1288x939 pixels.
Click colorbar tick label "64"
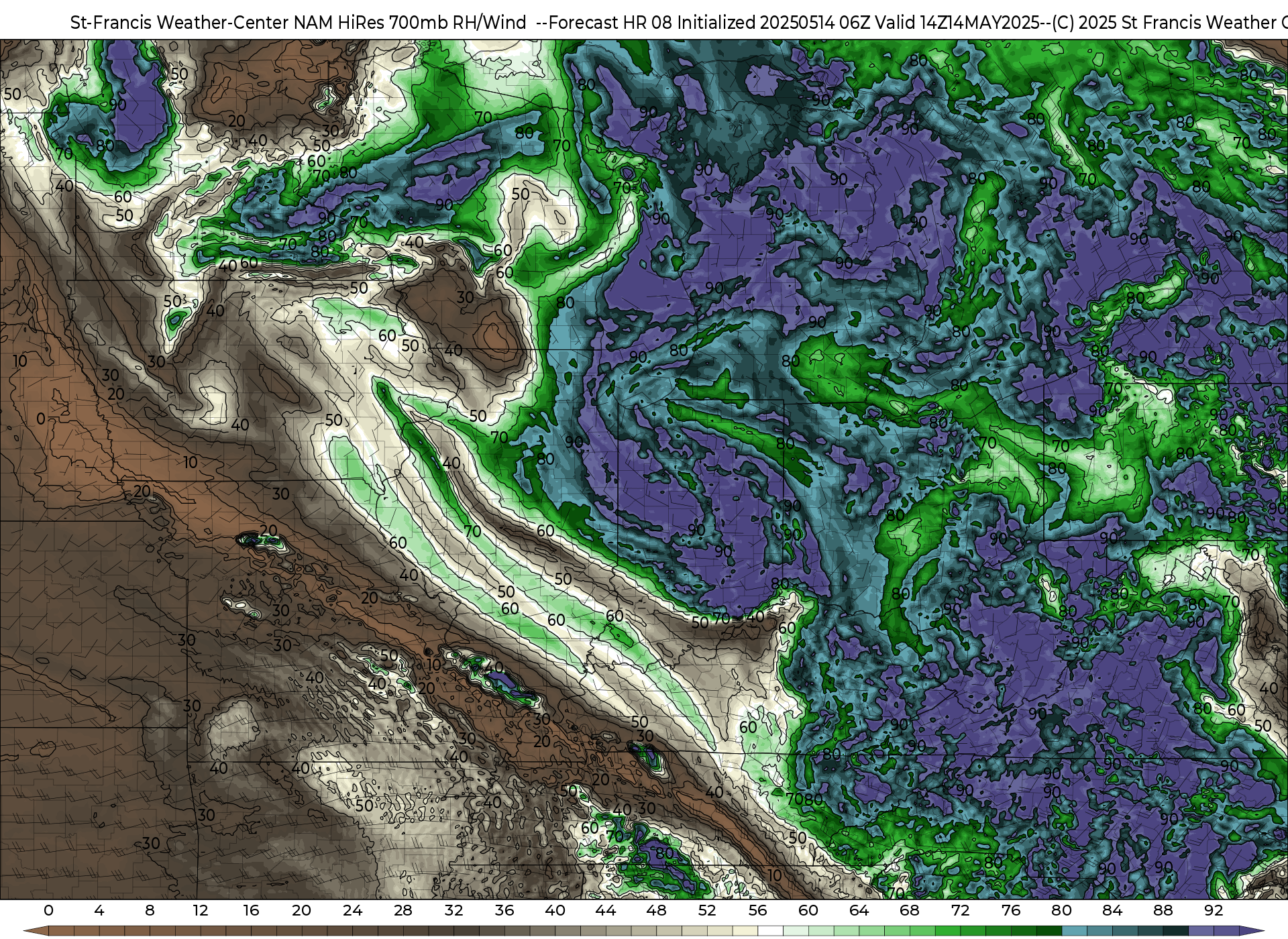(859, 911)
